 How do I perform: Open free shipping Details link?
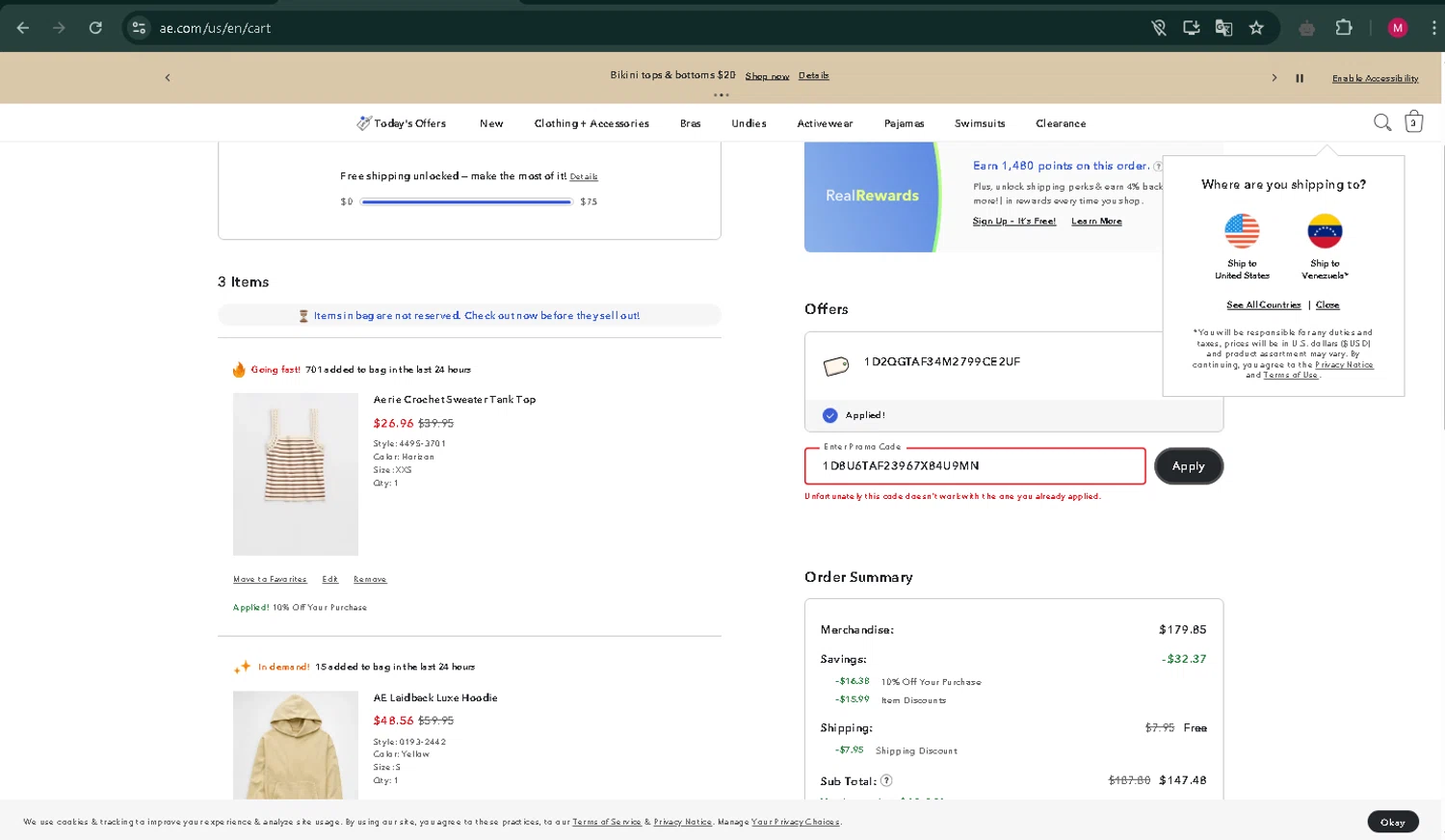tap(583, 176)
